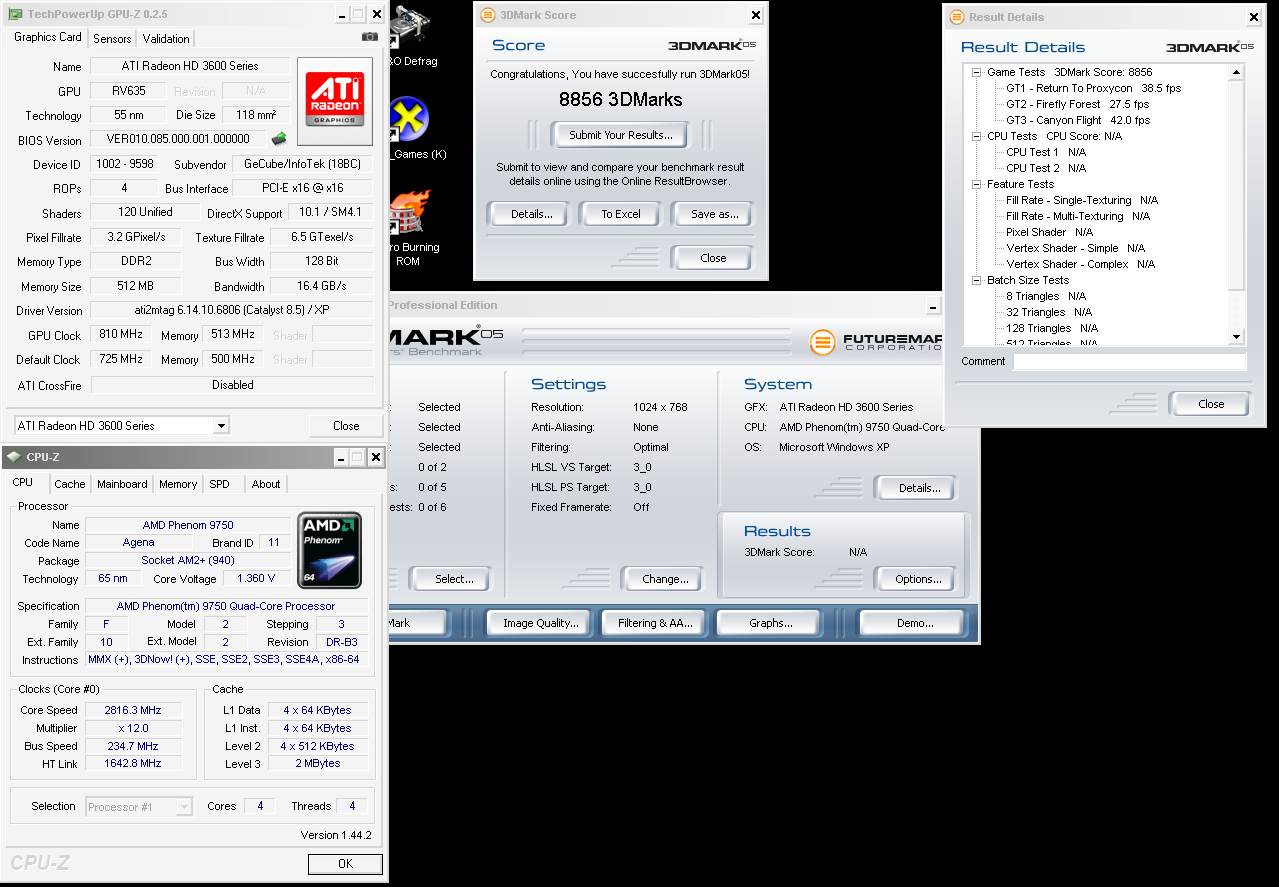Open the Mainboard tab in CPU-Z
1279x887 pixels.
122,484
